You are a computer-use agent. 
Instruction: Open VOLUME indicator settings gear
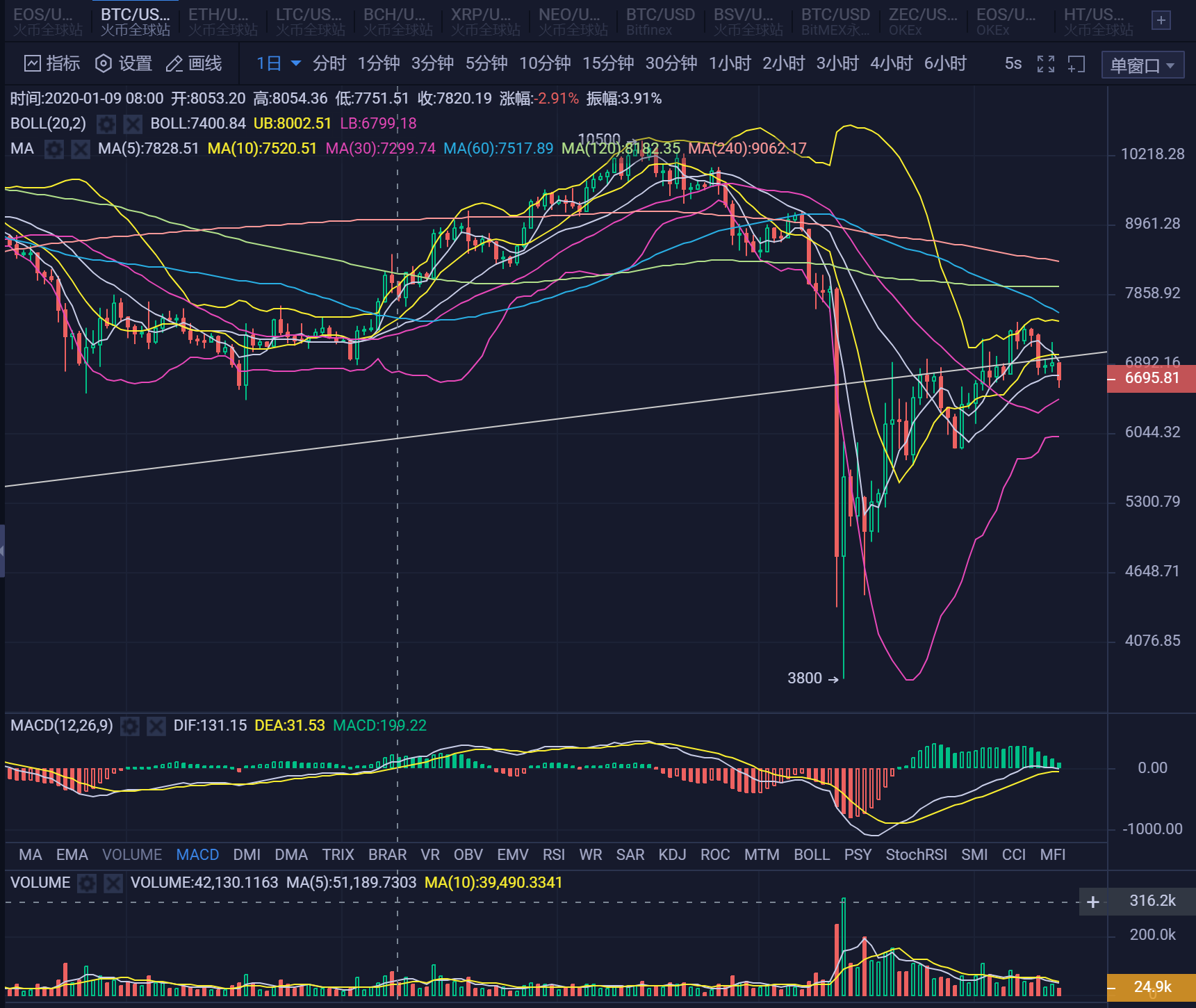pos(86,883)
